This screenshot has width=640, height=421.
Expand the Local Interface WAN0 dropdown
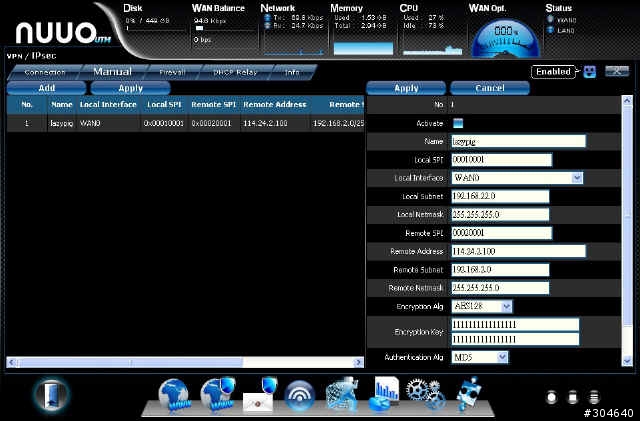pyautogui.click(x=577, y=178)
